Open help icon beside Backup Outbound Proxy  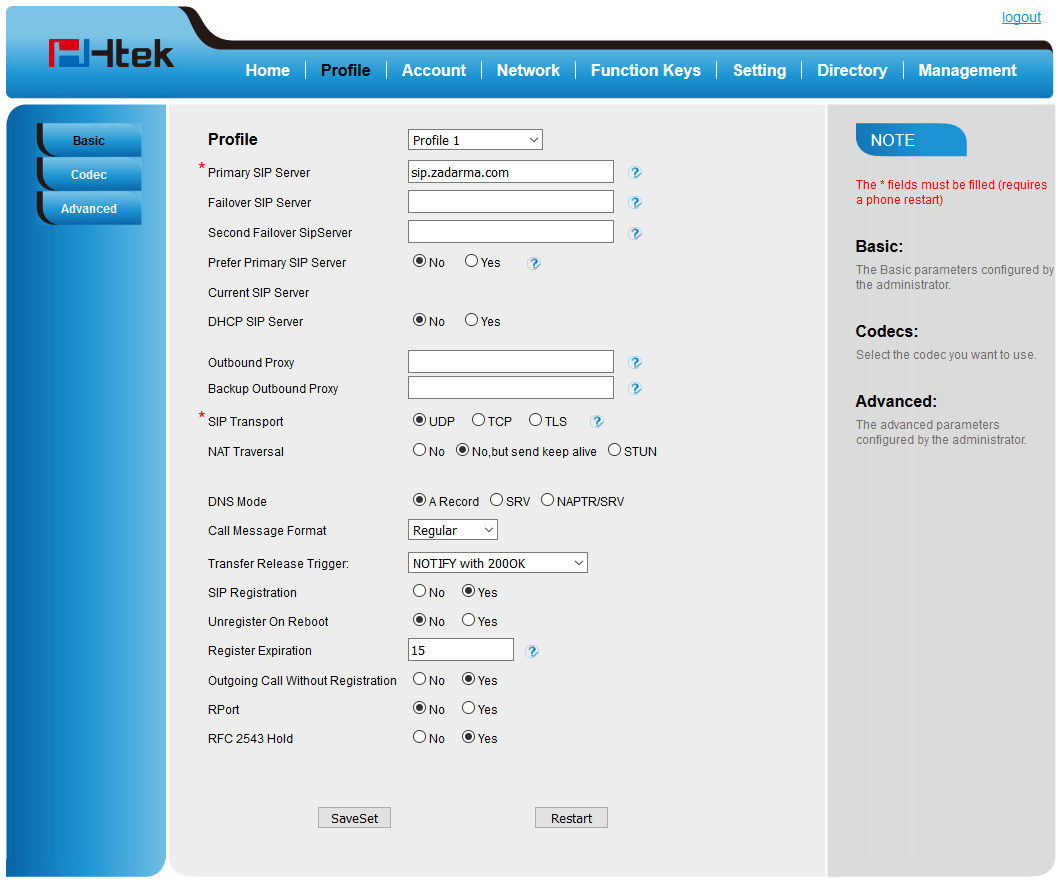(635, 389)
